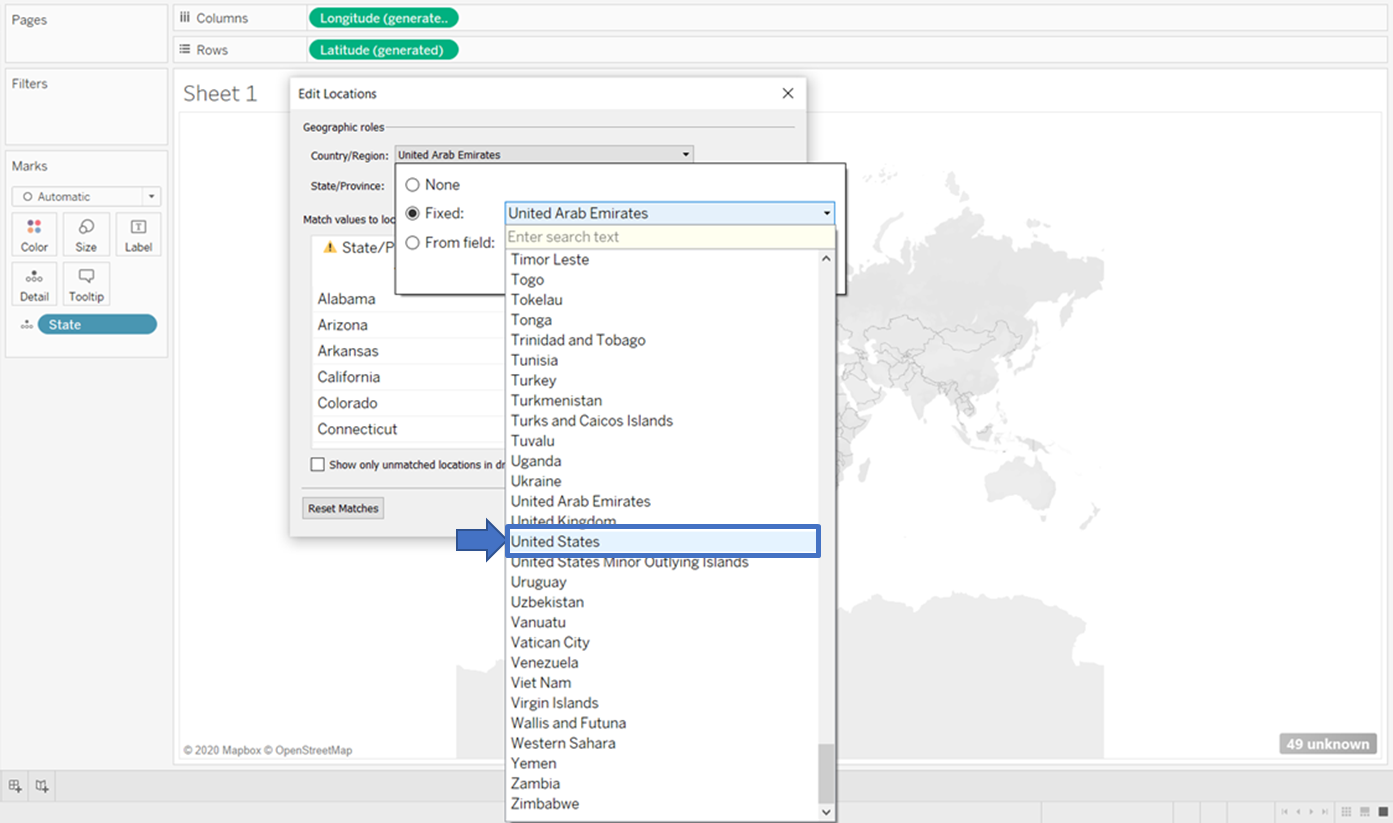Click the country search text field
Screen dimensions: 1393x823
coord(669,237)
